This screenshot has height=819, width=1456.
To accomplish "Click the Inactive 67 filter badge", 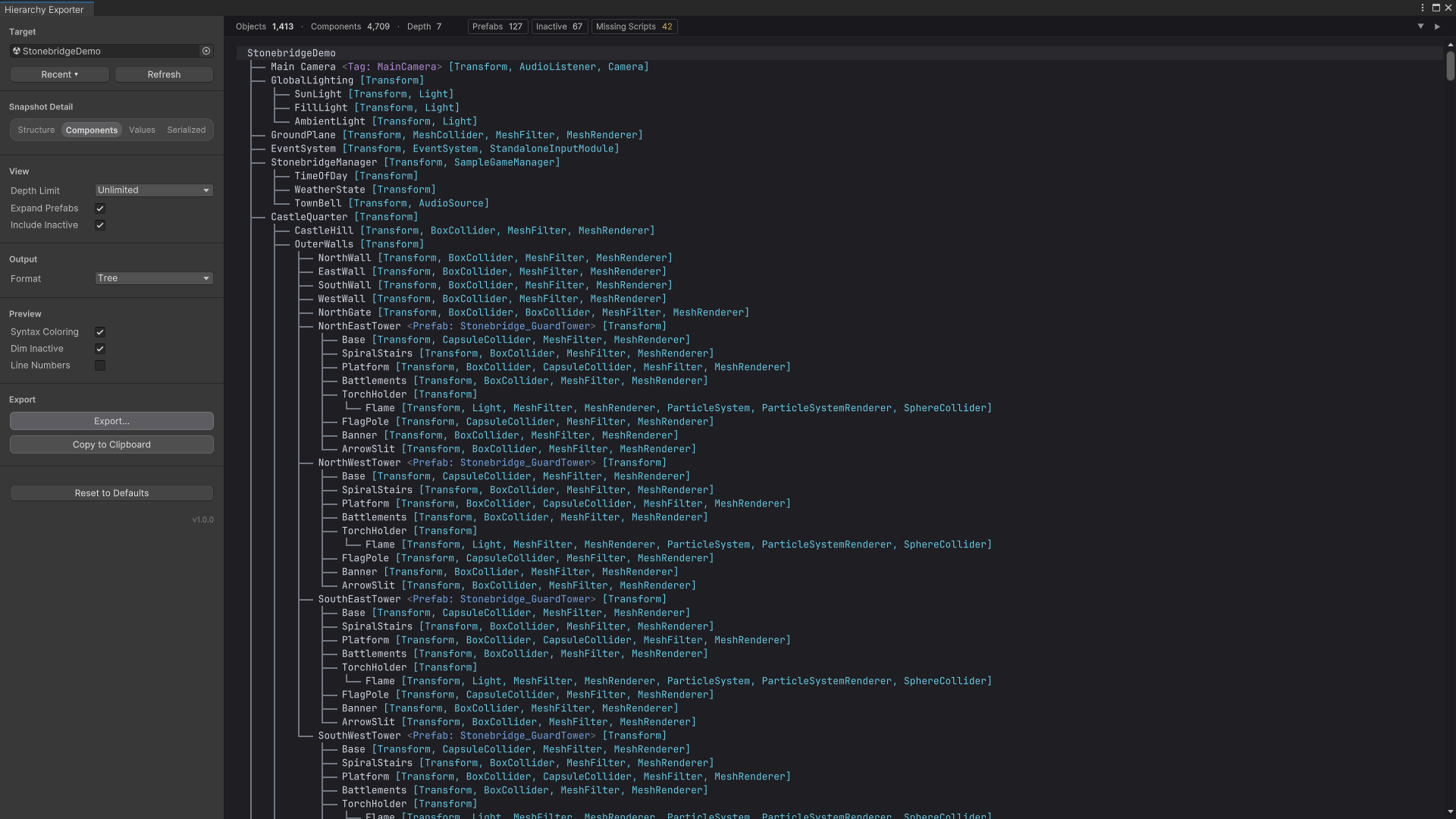I will point(559,27).
